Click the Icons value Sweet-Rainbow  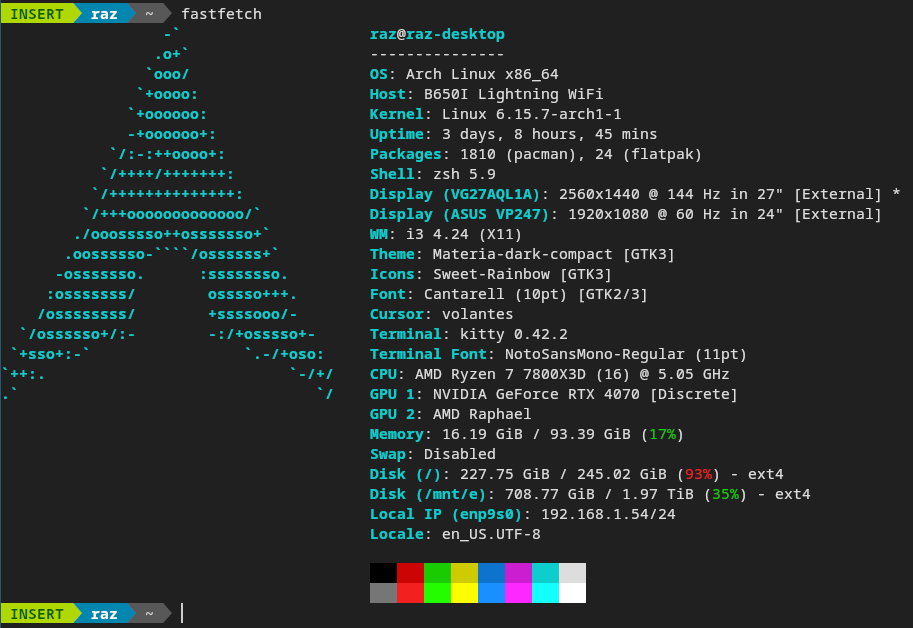click(x=491, y=274)
